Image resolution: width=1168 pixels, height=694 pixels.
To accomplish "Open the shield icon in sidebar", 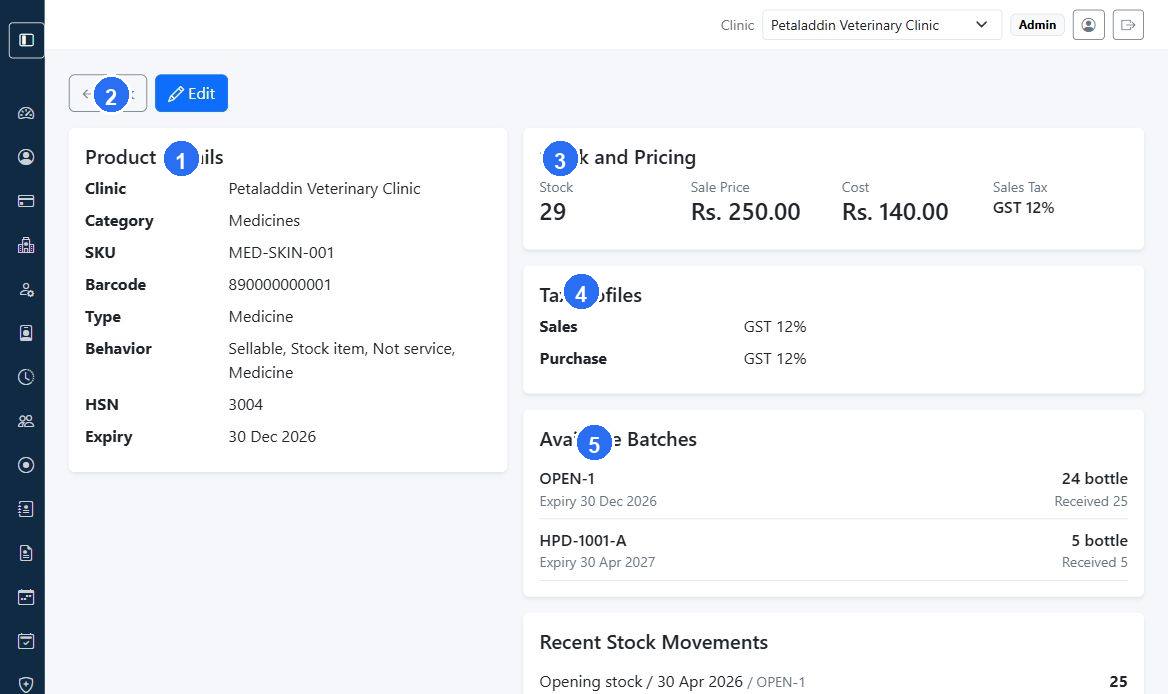I will (x=26, y=684).
